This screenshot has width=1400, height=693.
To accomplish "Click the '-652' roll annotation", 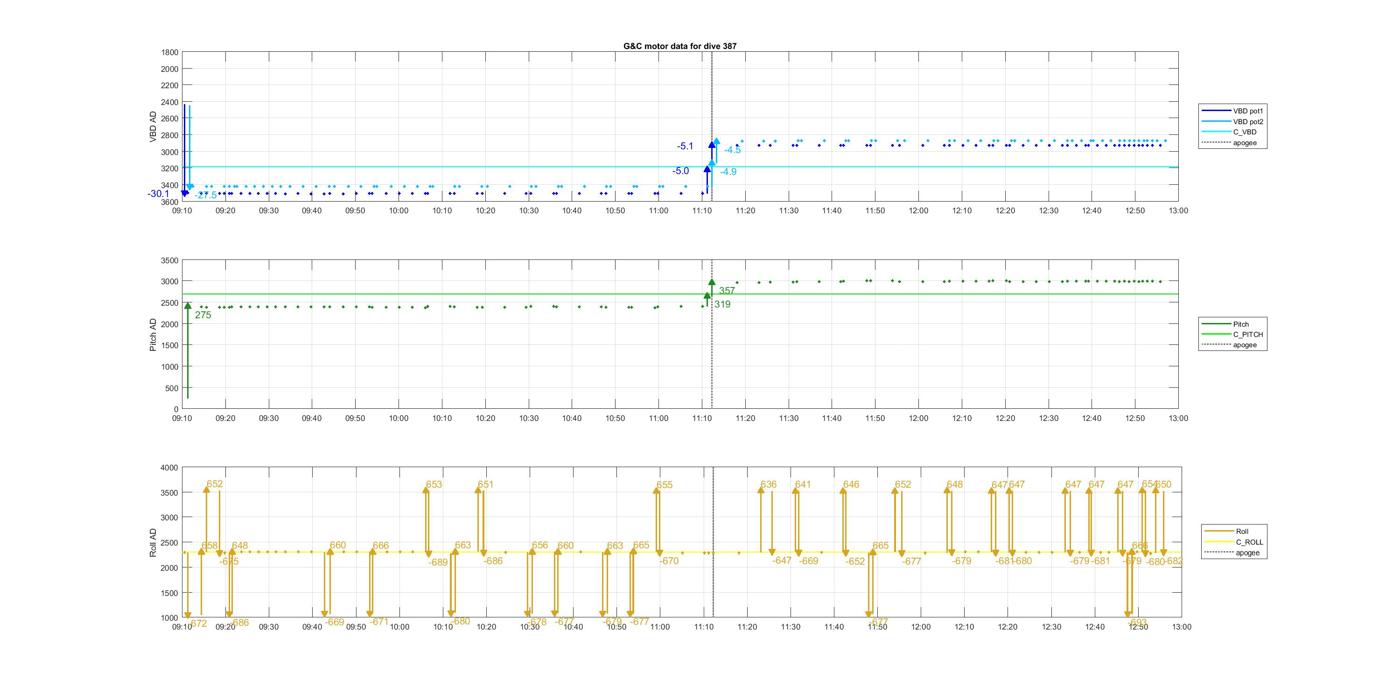I will pos(855,562).
